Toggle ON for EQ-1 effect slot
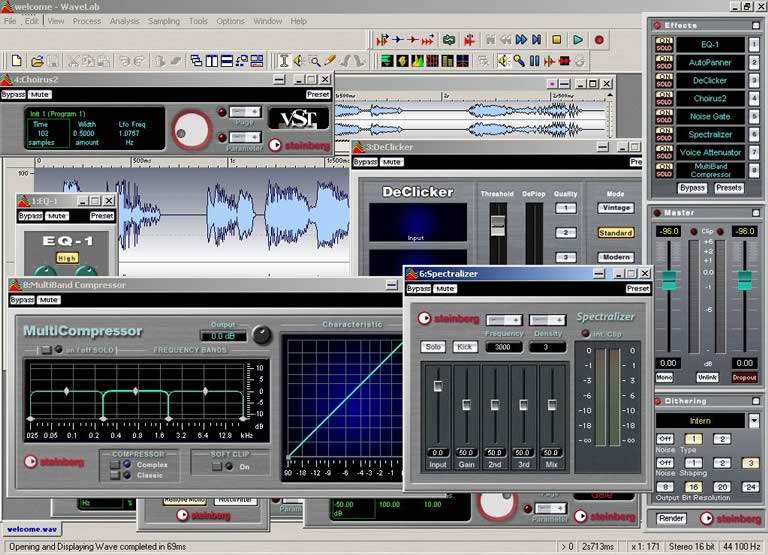Screen dimensions: 768x555 [664, 41]
